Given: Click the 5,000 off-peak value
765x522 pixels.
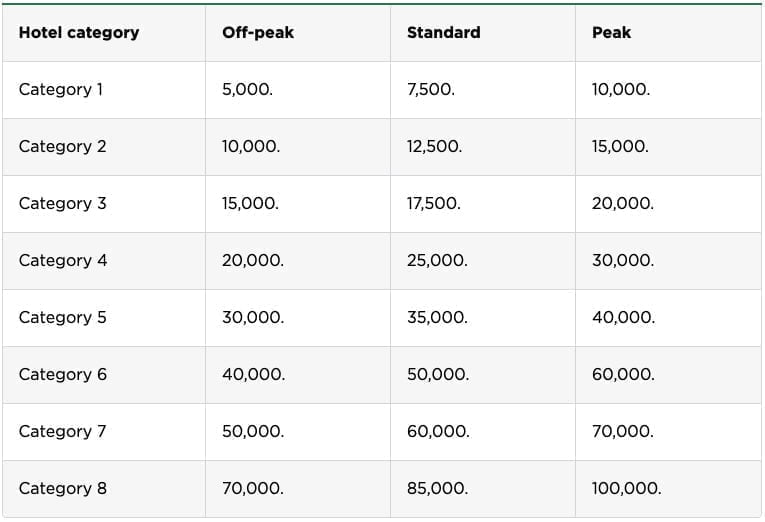Looking at the screenshot, I should click(247, 89).
